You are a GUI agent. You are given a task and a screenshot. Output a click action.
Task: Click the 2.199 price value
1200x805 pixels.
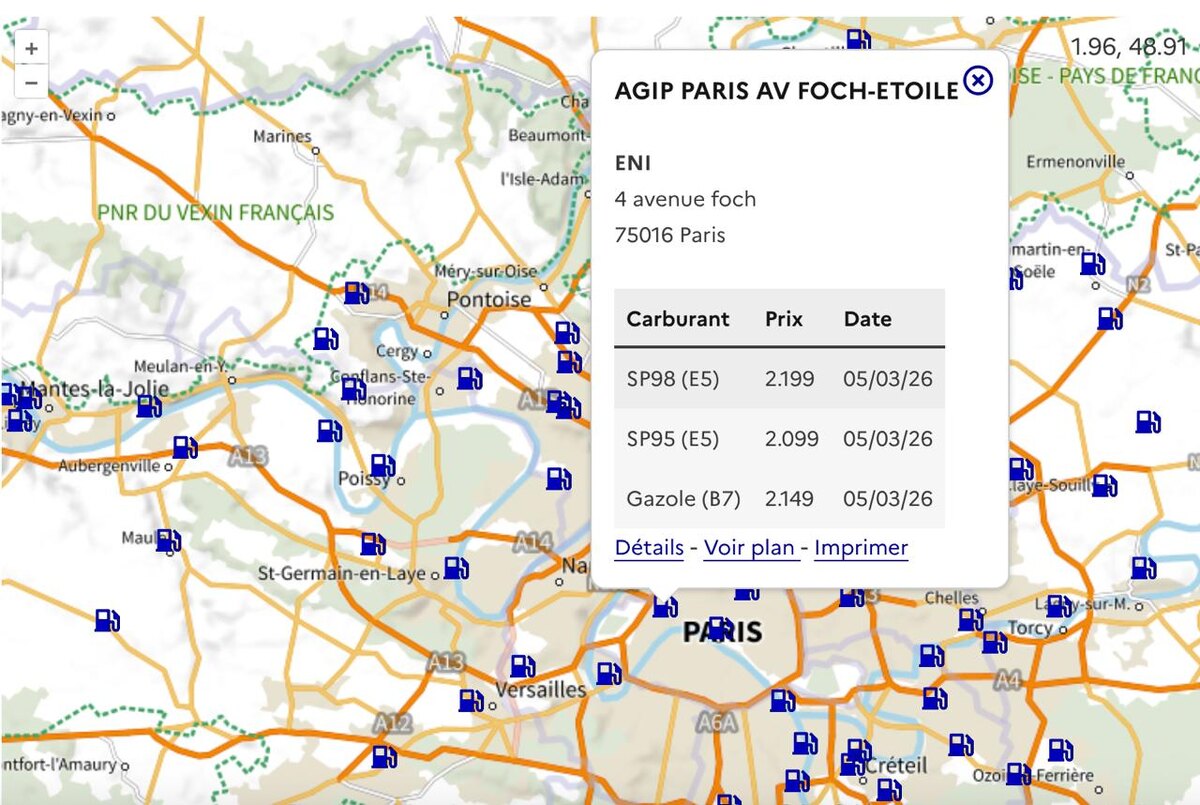(x=790, y=379)
